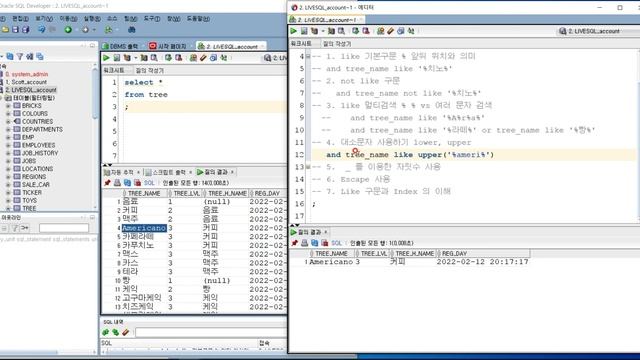Click refresh icon in connections panel toolbar
Image resolution: width=640 pixels, height=360 pixels.
[x=10, y=57]
